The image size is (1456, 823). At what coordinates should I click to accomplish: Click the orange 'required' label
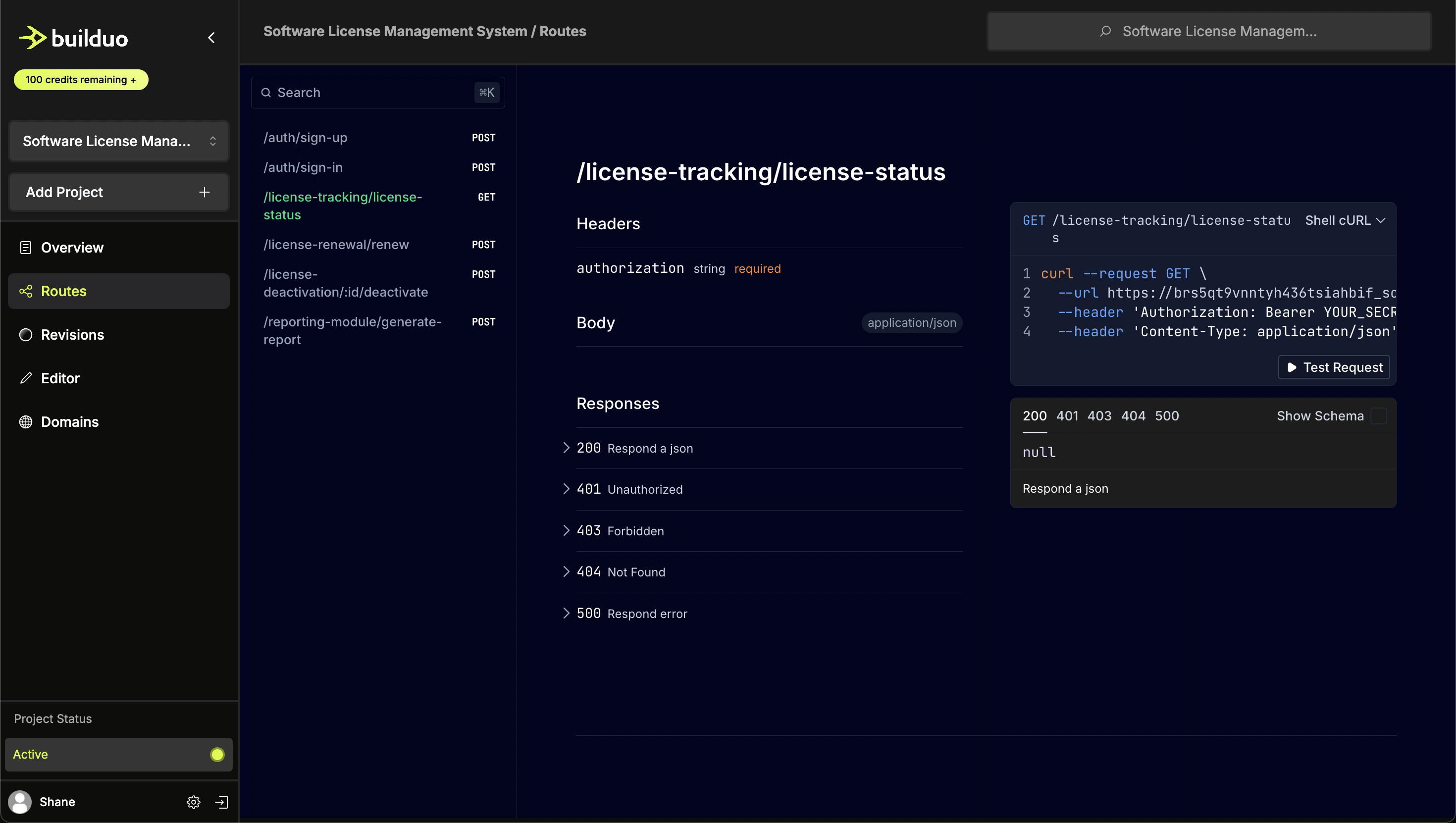pyautogui.click(x=757, y=268)
